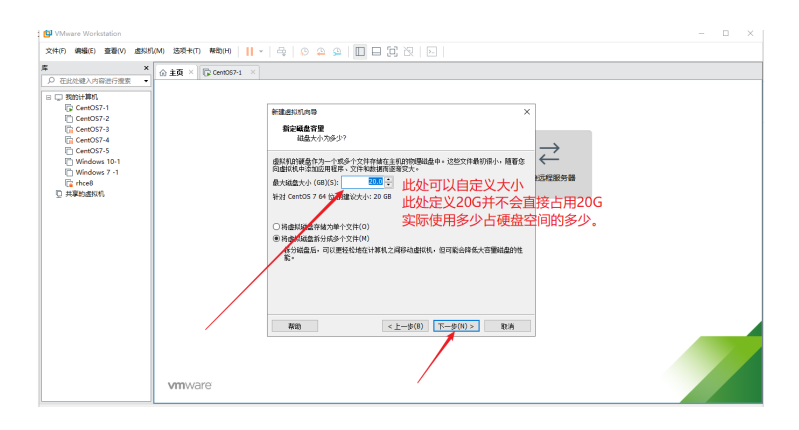Open the 查看(V) menu

pos(115,51)
